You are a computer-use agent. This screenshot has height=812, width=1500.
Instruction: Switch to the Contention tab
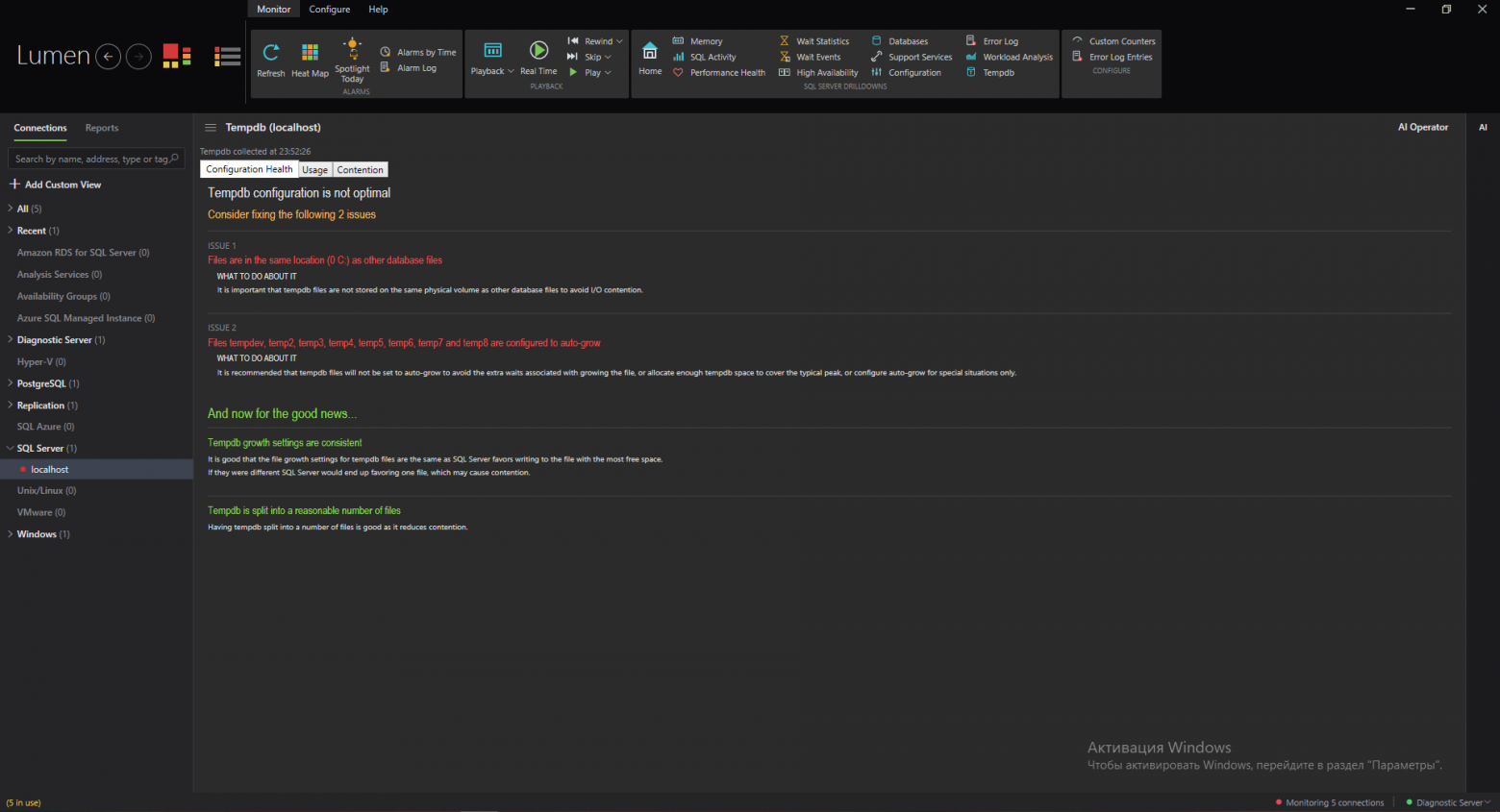361,170
